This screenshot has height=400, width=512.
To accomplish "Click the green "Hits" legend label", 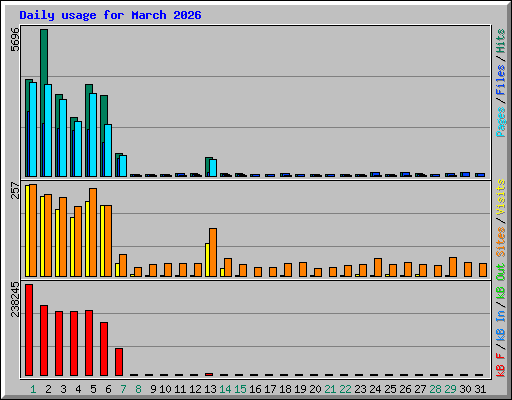I will click(500, 41).
